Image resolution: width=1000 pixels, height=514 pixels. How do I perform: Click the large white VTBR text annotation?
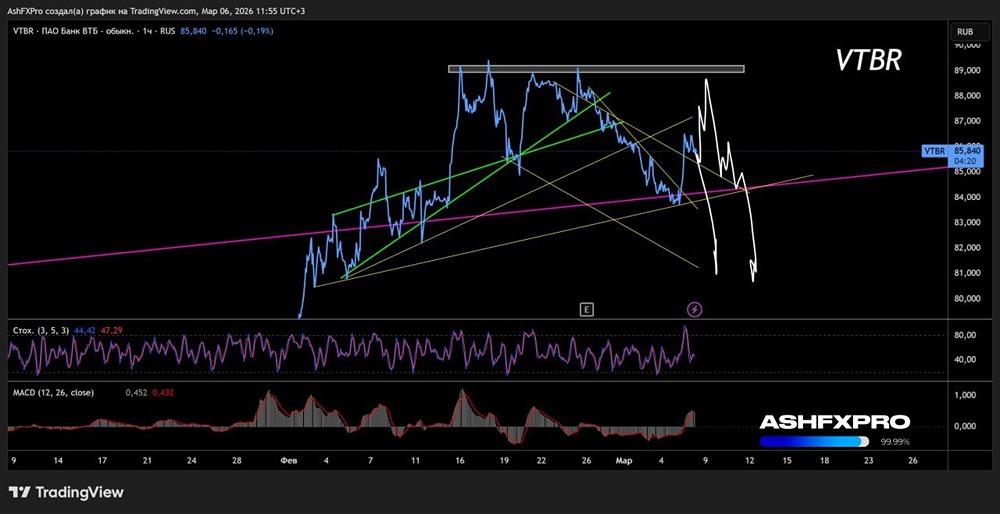[x=868, y=61]
